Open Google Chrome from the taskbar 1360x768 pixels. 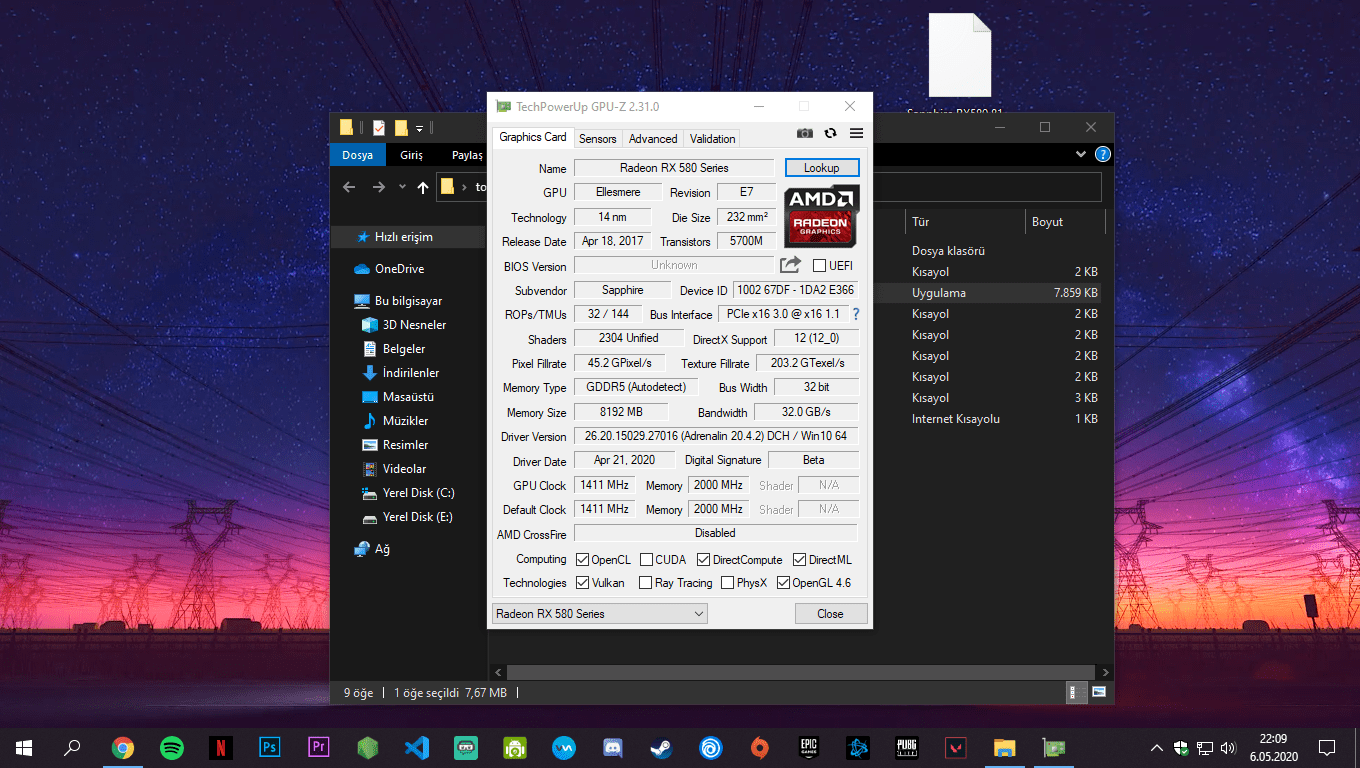(x=123, y=747)
